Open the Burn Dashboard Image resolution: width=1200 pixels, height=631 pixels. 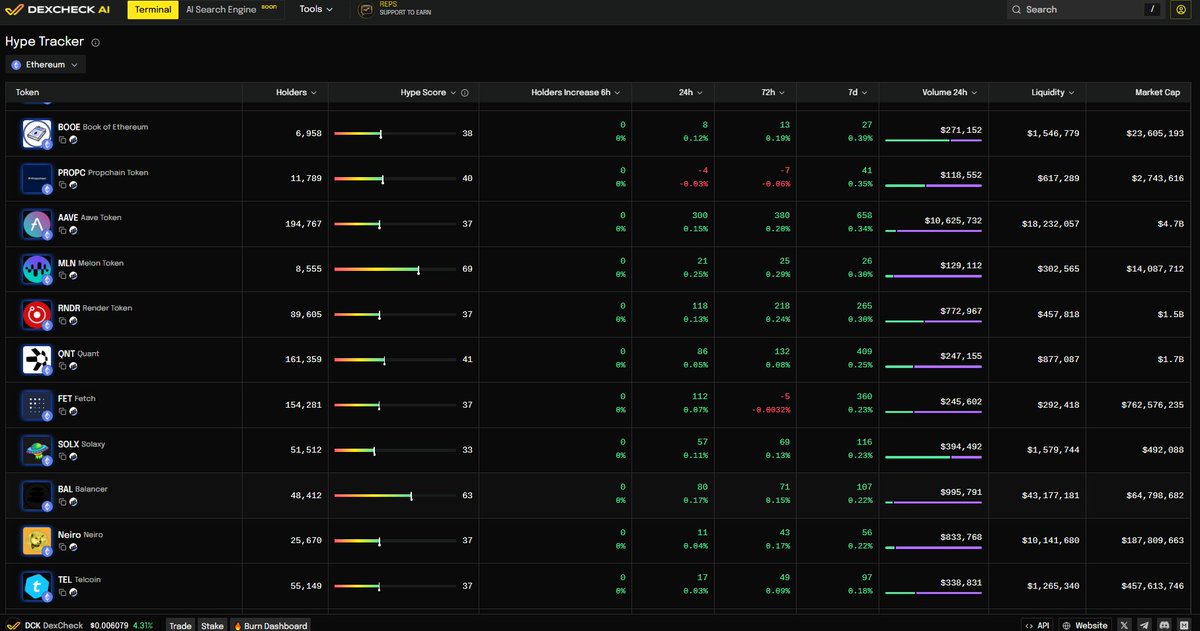(x=271, y=625)
